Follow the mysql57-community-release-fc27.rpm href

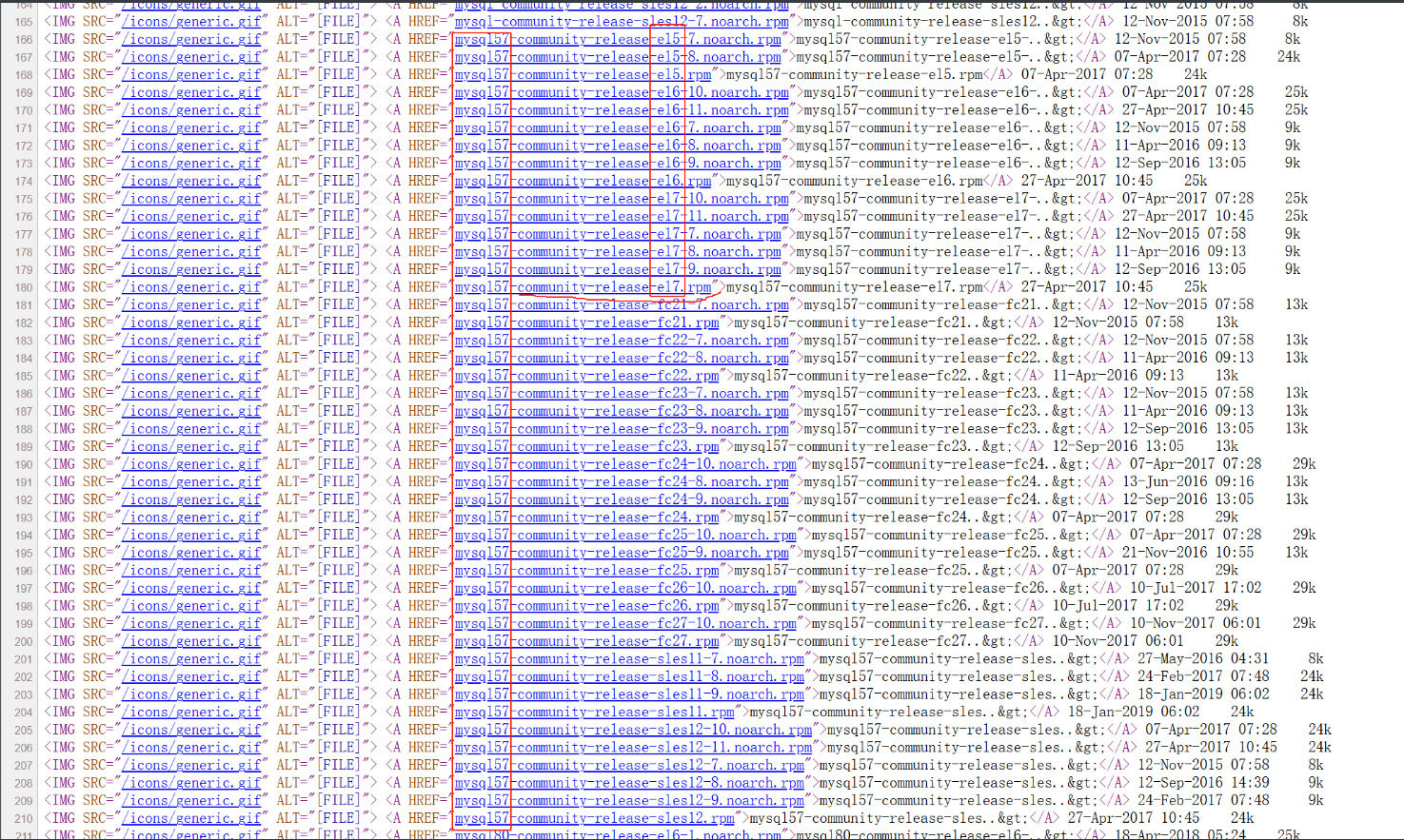[586, 641]
